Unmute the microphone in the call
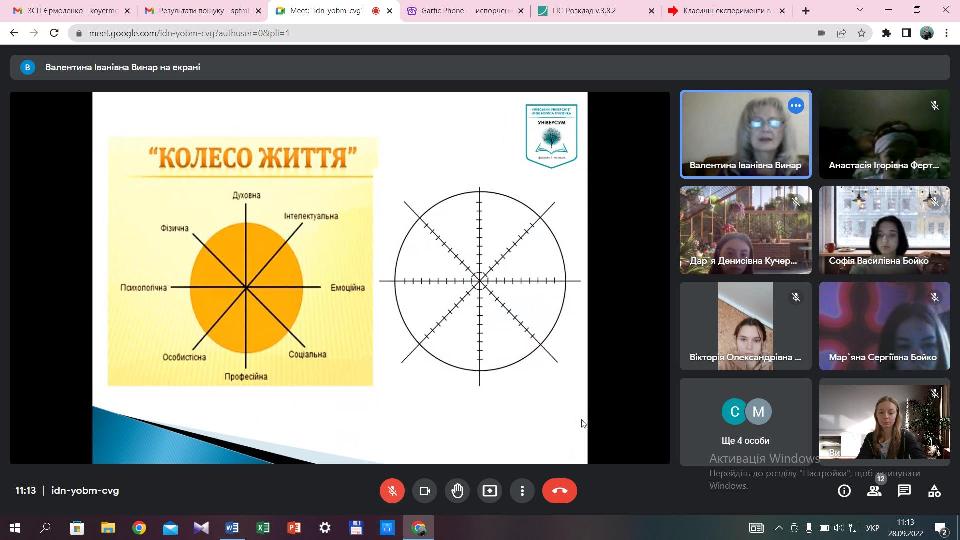 [392, 491]
